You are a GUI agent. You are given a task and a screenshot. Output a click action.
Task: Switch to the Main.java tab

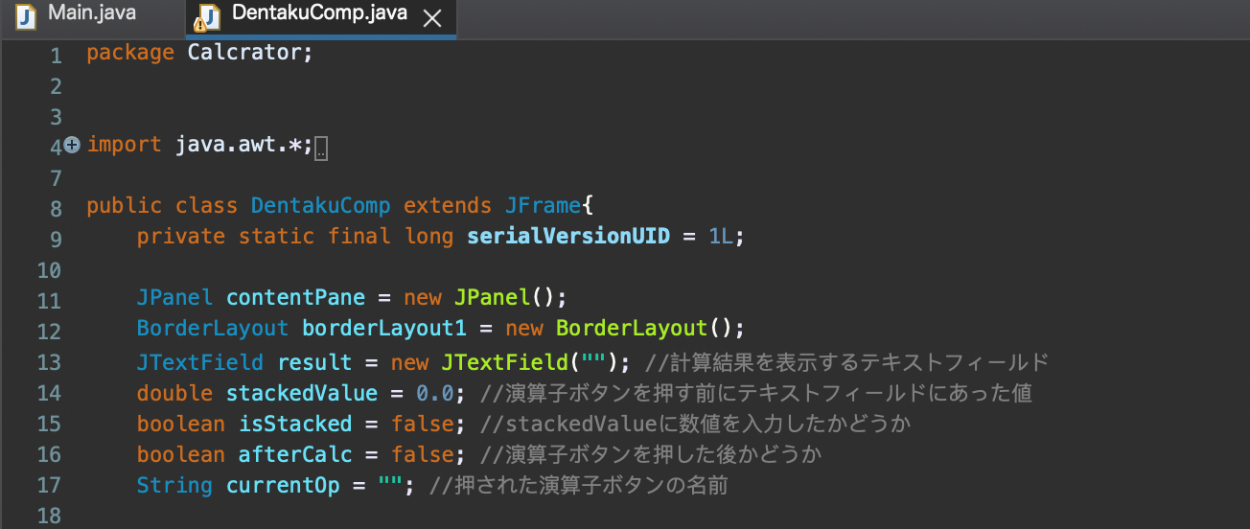91,15
